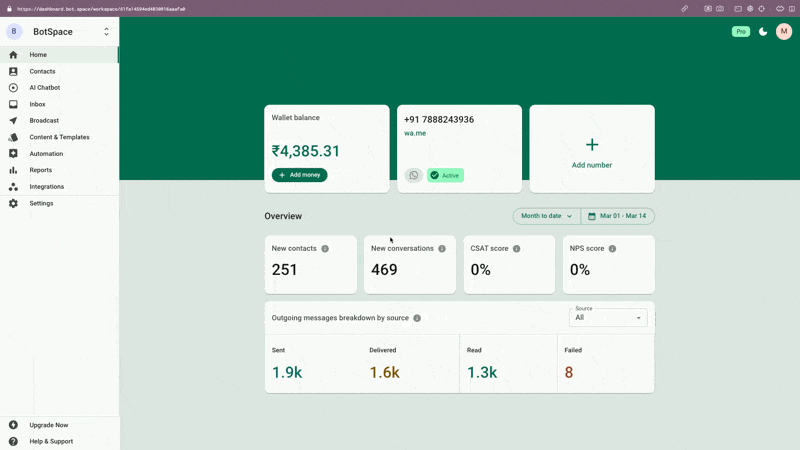Viewport: 800px width, 450px height.
Task: Open the wa.me link
Action: pyautogui.click(x=415, y=133)
